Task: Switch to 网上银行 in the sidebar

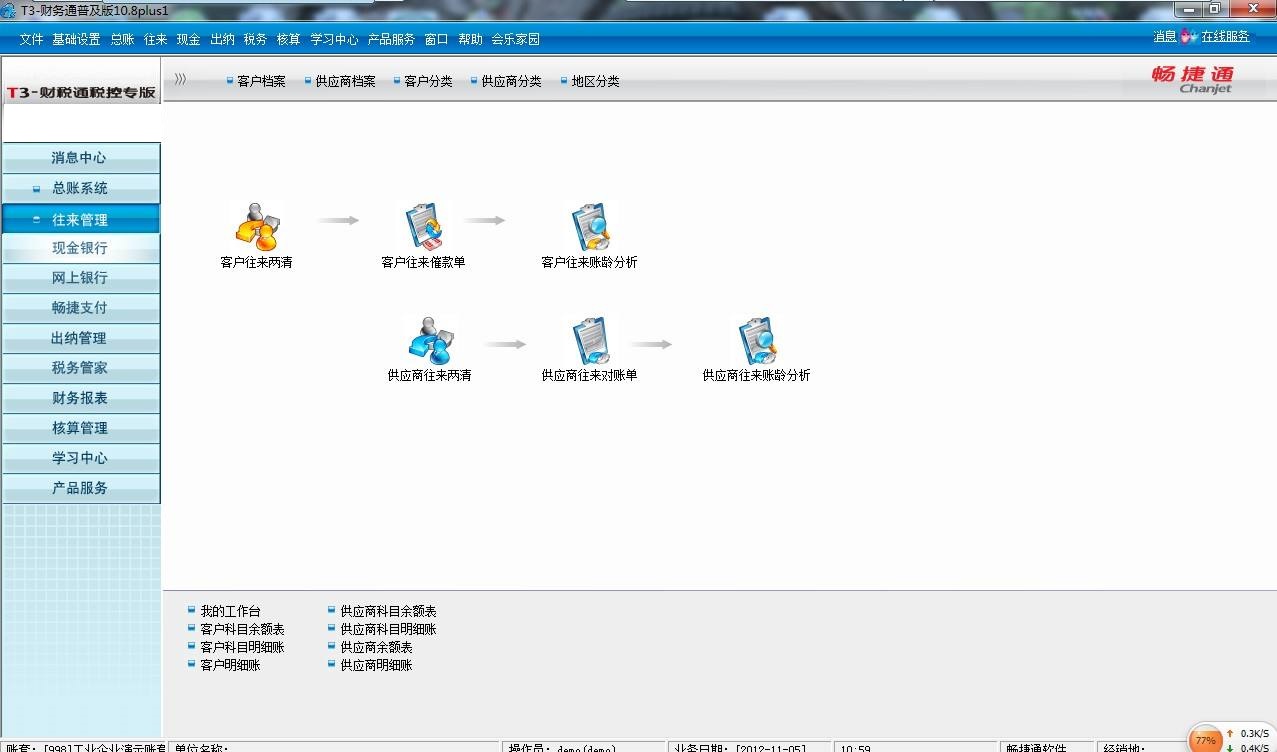Action: coord(80,278)
